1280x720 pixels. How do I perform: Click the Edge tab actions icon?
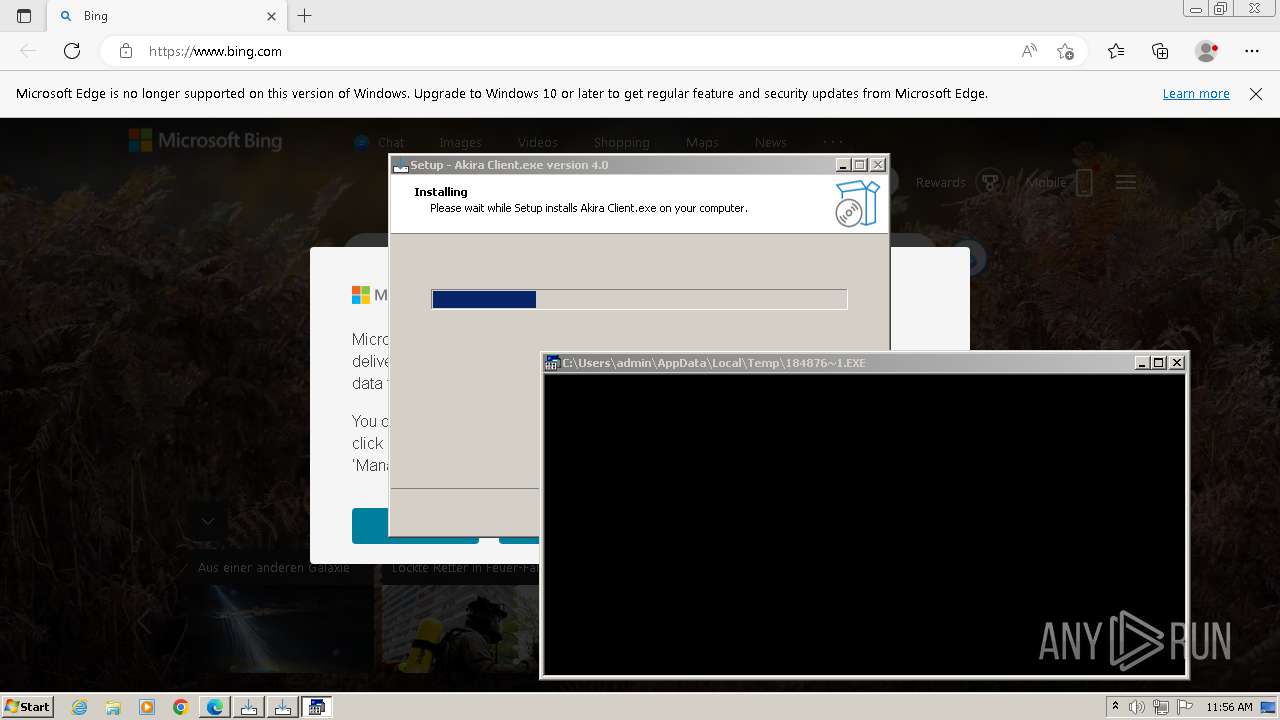(24, 16)
